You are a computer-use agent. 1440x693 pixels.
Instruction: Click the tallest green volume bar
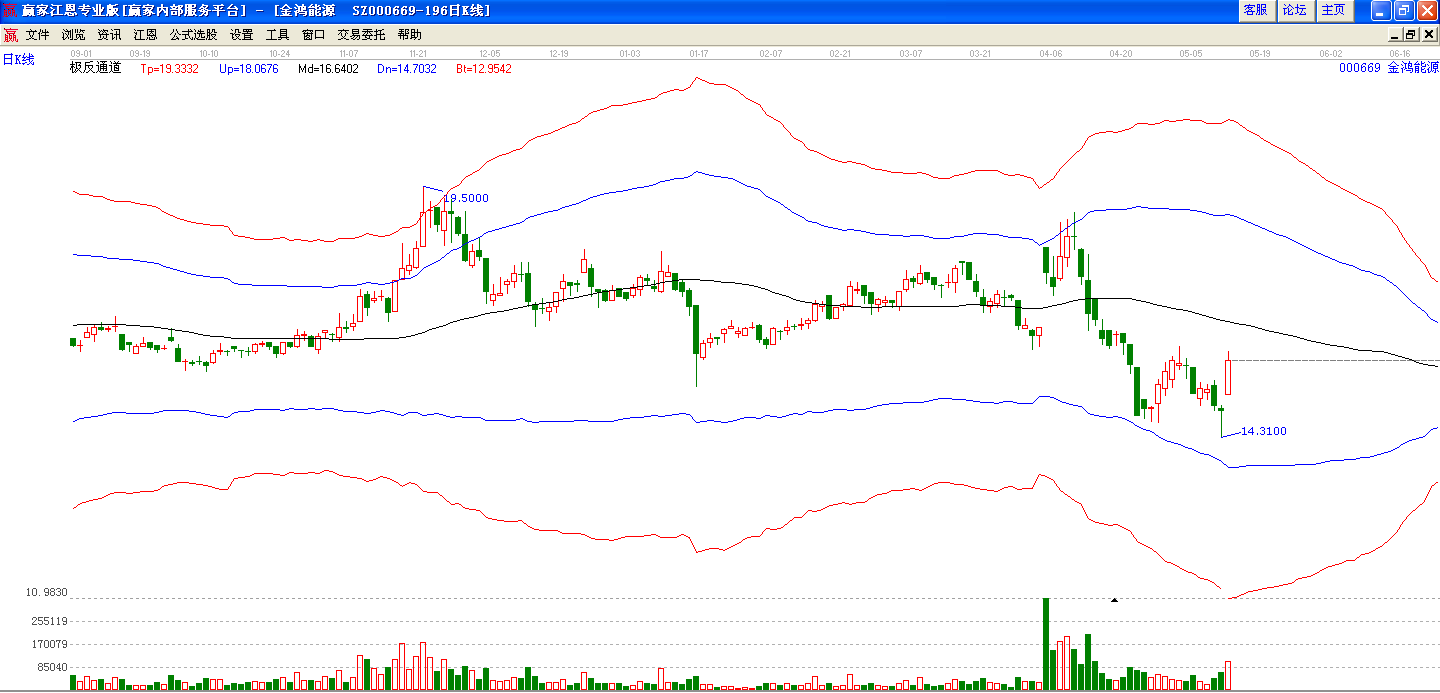click(x=1046, y=644)
